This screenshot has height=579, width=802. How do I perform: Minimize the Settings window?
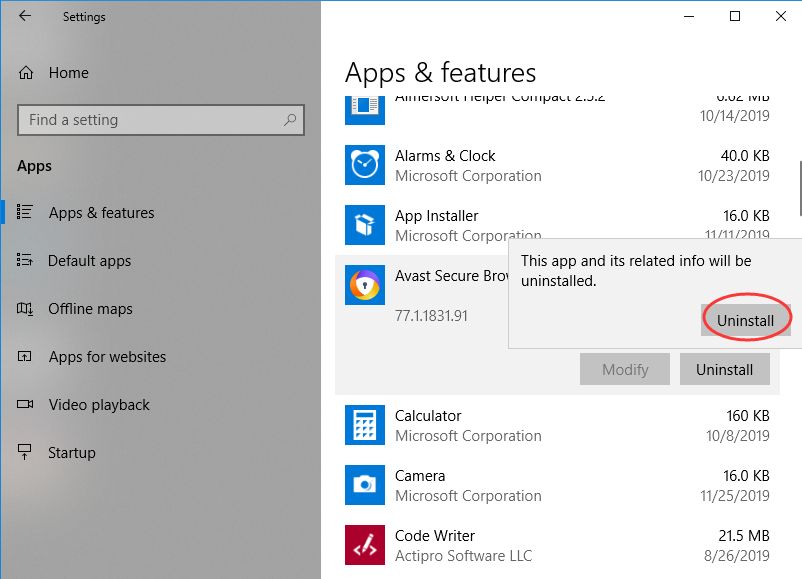point(689,16)
